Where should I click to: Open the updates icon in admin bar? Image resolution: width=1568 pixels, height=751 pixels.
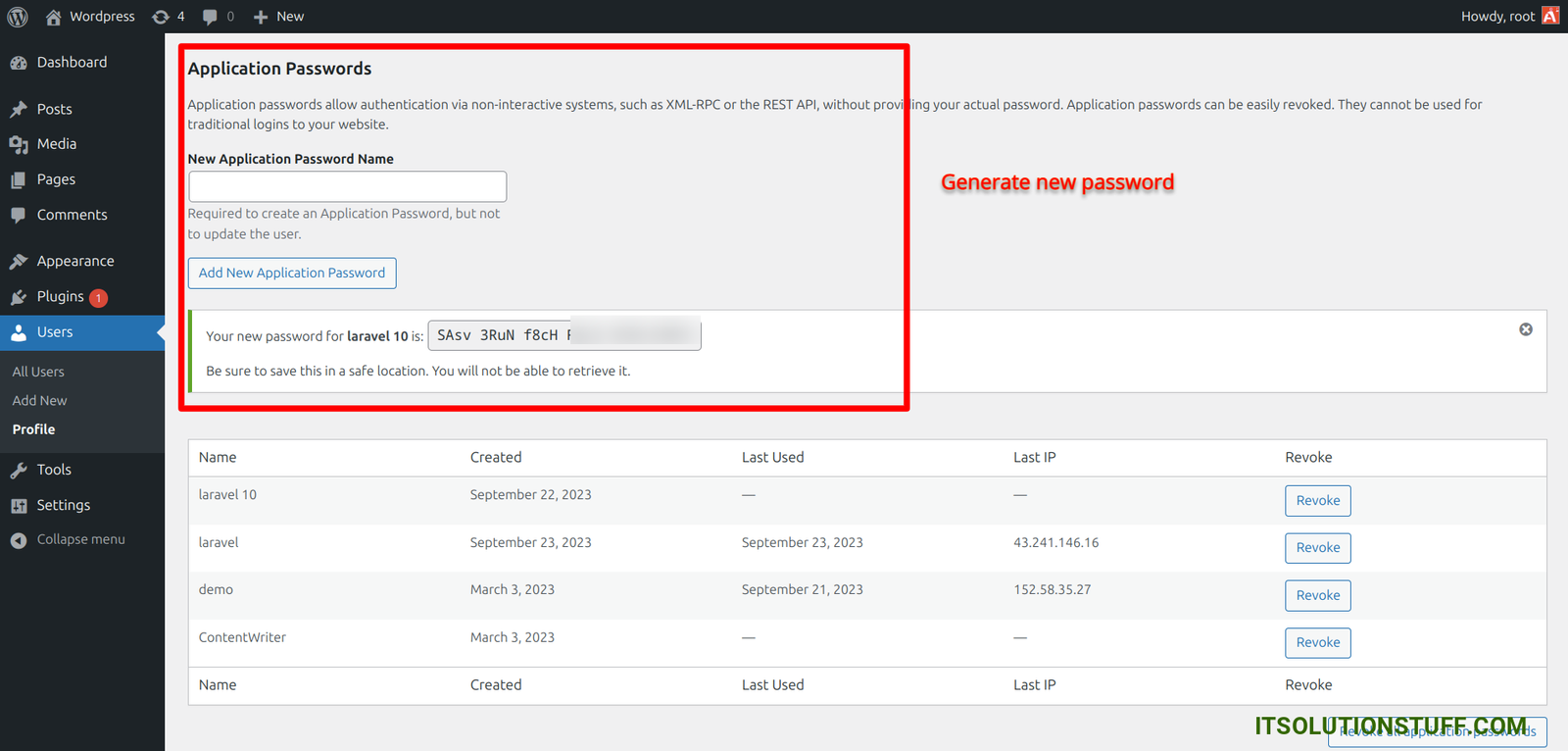pos(168,17)
